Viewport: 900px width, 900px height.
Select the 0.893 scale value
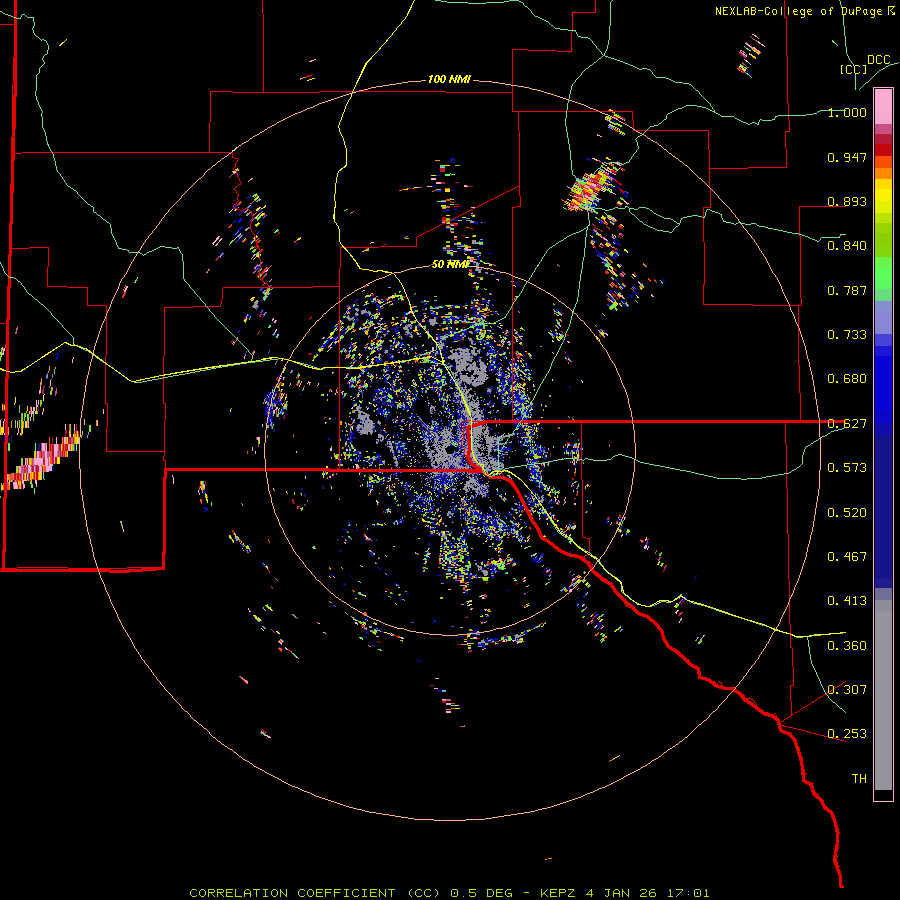point(847,201)
